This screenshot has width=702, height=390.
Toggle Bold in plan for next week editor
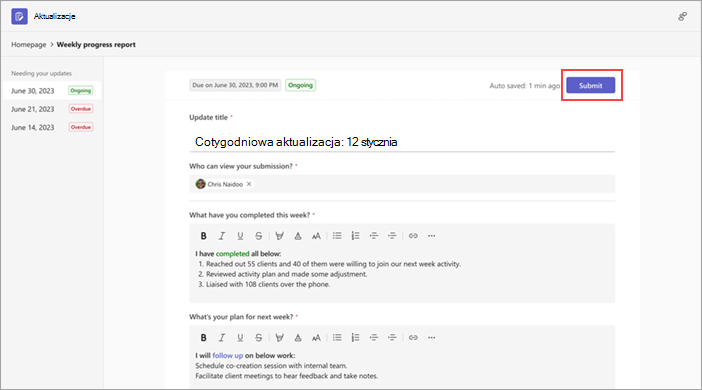point(203,338)
